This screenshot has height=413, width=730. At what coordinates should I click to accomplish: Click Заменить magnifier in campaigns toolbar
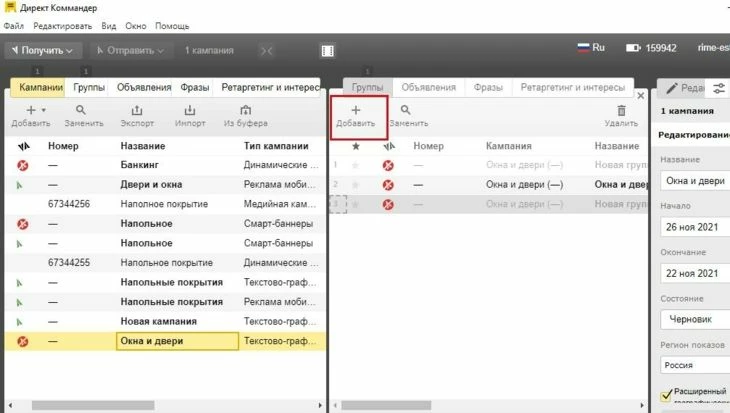tap(81, 110)
